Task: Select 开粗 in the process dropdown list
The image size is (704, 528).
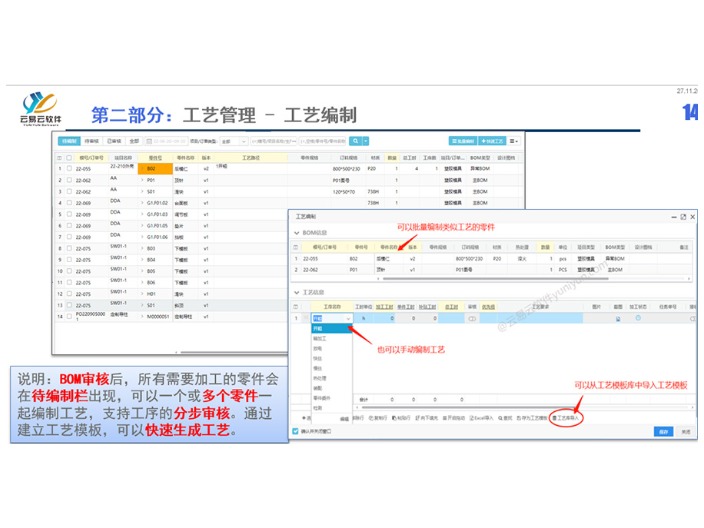Action: click(332, 329)
